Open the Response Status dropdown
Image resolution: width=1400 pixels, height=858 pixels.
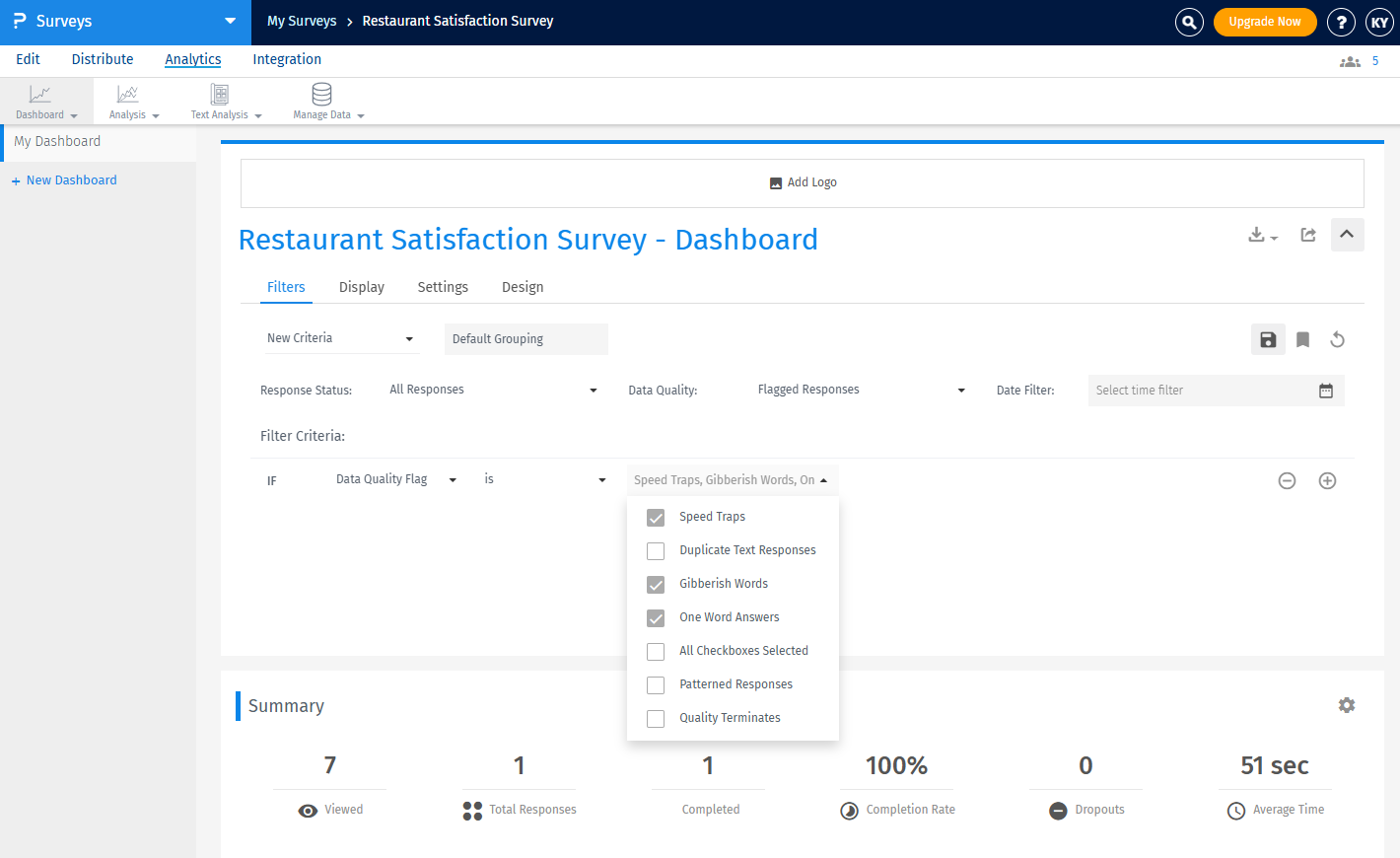(x=493, y=390)
